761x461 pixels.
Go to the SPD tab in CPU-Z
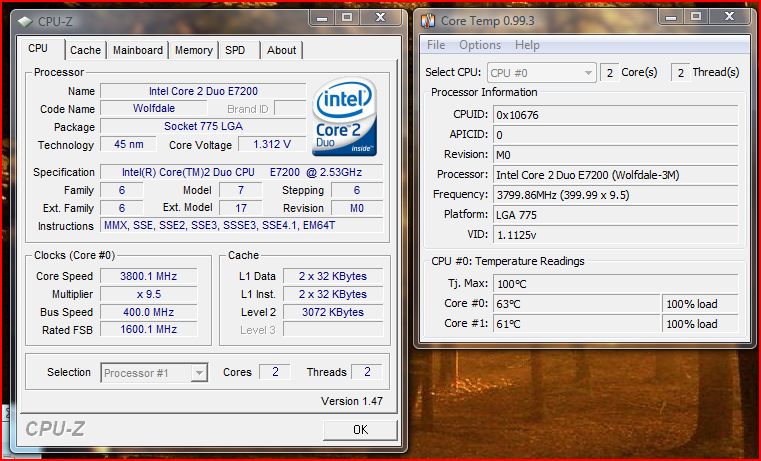coord(235,50)
